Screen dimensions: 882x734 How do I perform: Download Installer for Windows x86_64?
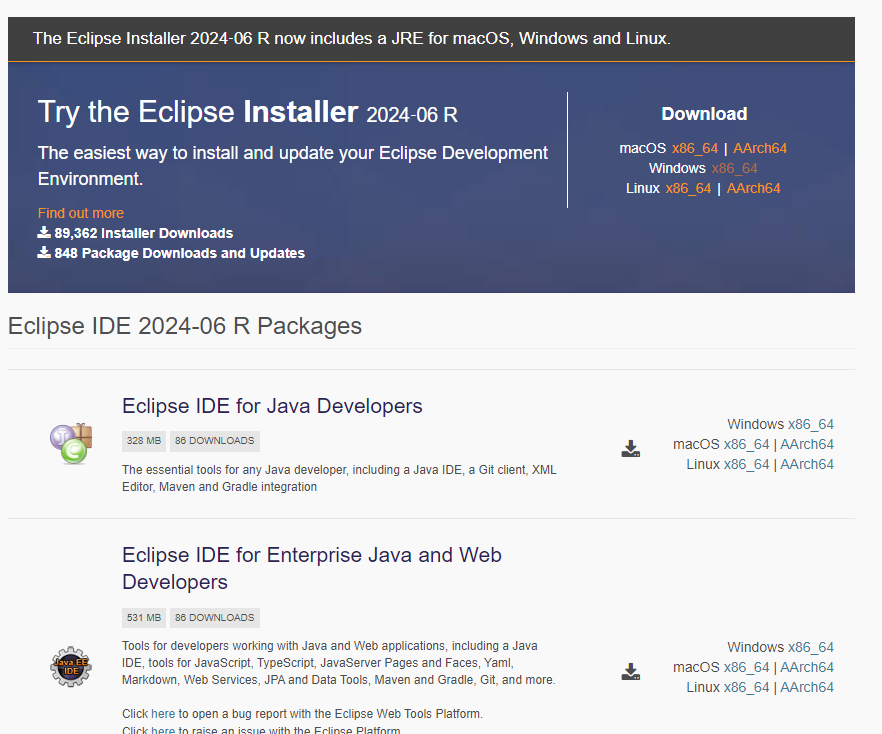coord(735,169)
